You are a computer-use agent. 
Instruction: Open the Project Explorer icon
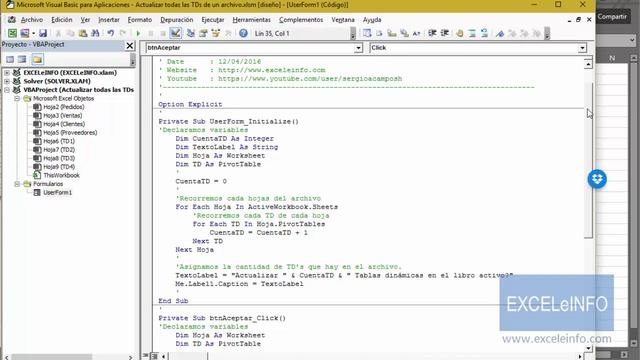pos(191,33)
